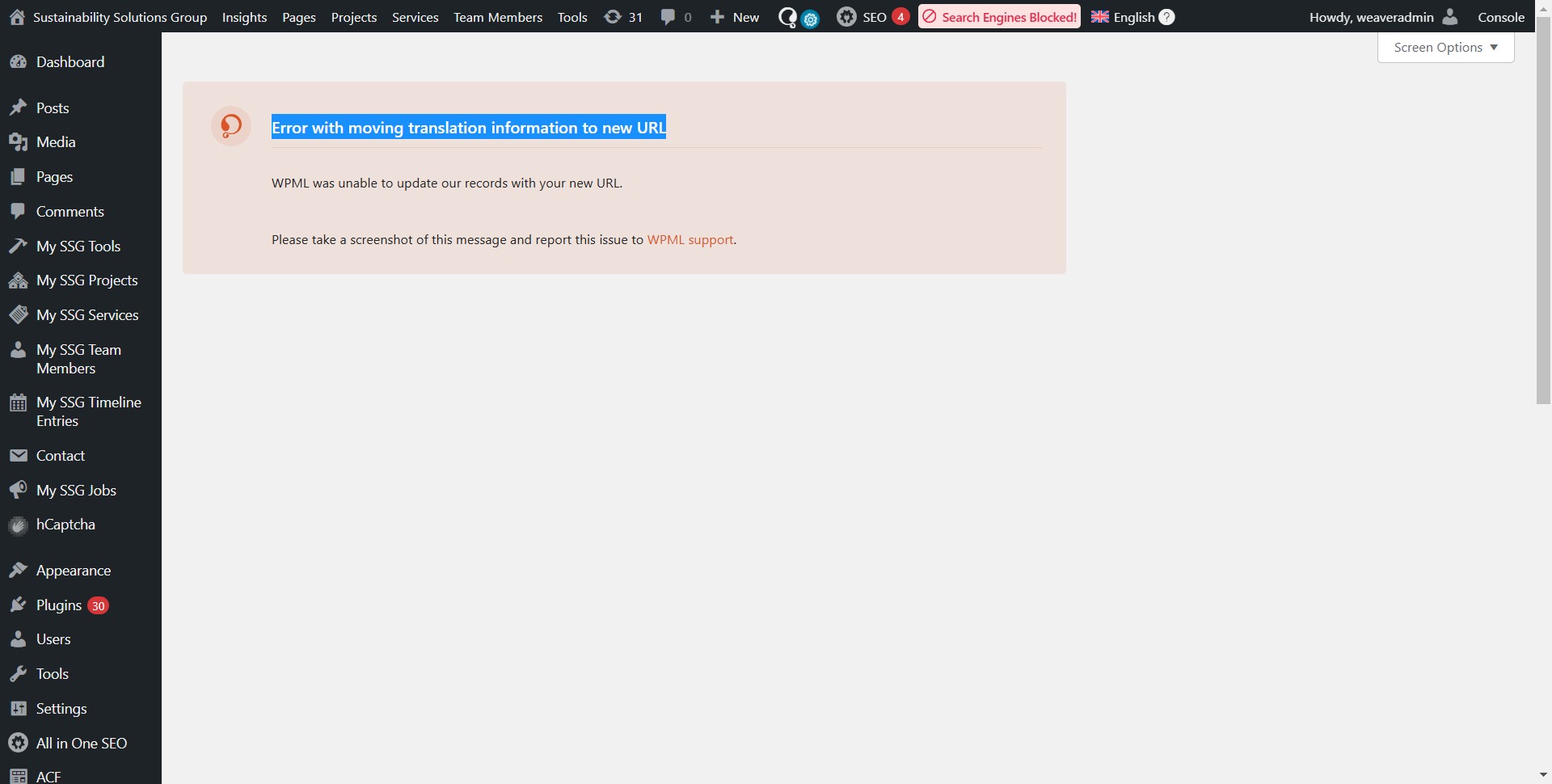Image resolution: width=1552 pixels, height=784 pixels.
Task: Click the My SSG Services icon
Action: [x=18, y=315]
